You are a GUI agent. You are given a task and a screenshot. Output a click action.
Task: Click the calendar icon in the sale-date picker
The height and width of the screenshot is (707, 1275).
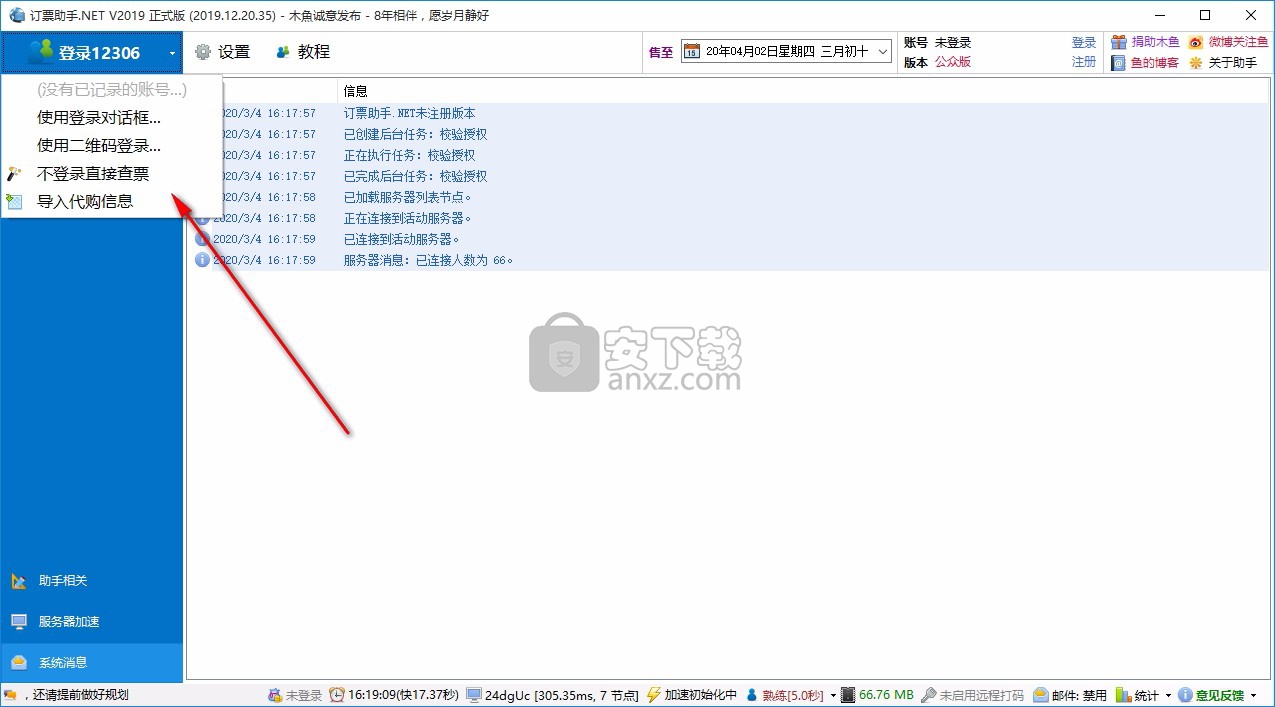(691, 51)
